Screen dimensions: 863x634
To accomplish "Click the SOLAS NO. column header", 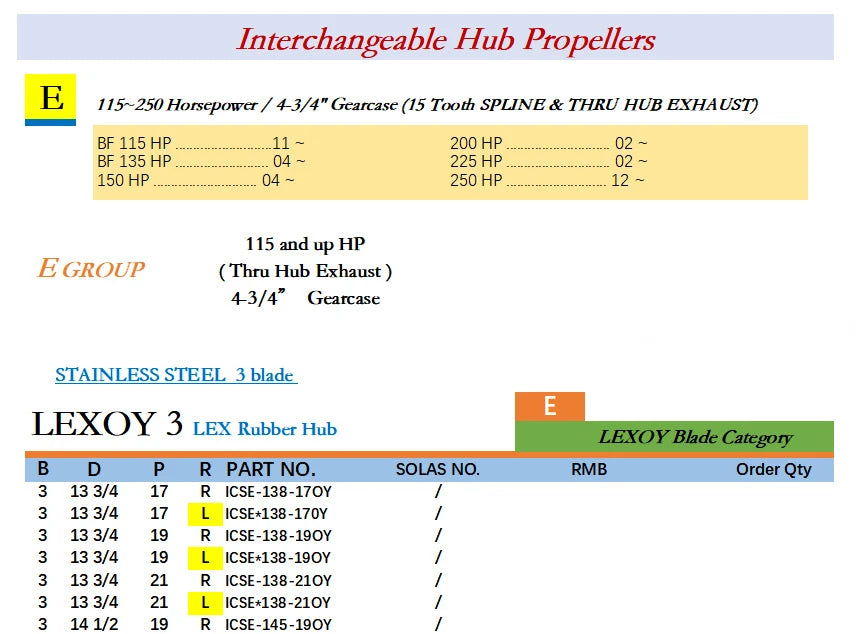I will pyautogui.click(x=438, y=469).
